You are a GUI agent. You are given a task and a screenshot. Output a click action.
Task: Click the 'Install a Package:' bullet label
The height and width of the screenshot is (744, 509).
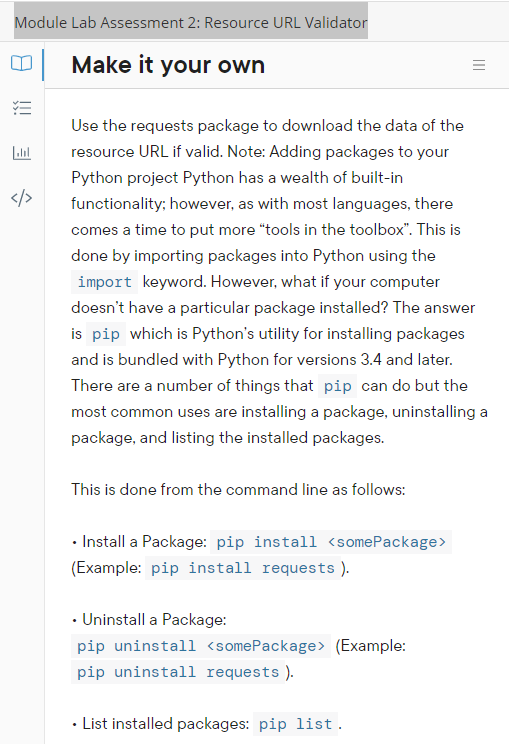click(144, 541)
